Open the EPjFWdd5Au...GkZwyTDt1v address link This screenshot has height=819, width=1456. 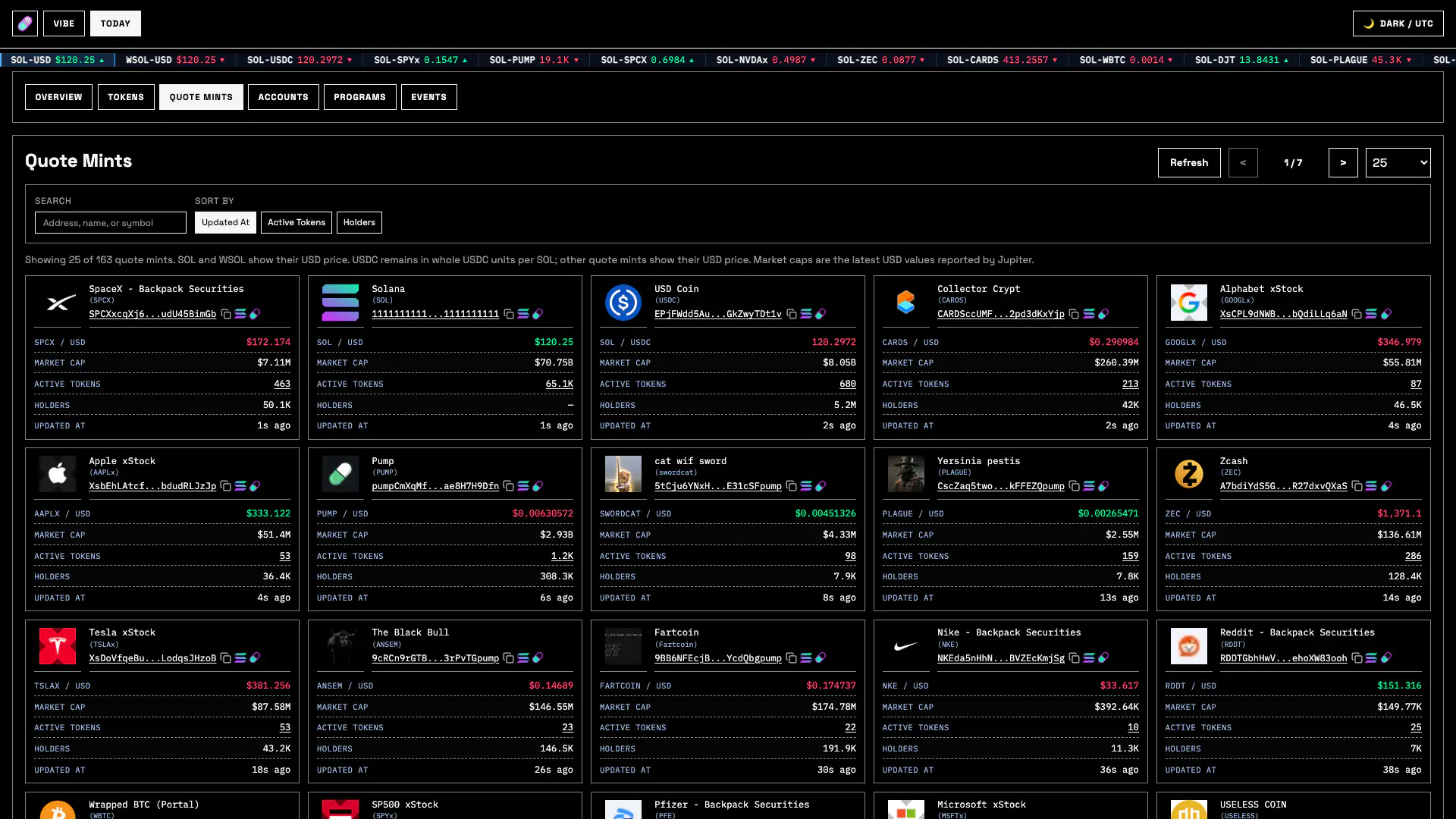718,314
